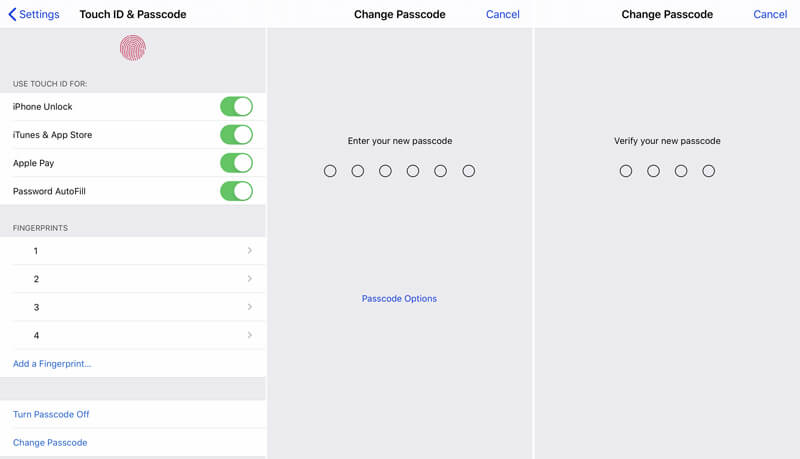Go back to Settings
This screenshot has width=800, height=459.
[34, 14]
